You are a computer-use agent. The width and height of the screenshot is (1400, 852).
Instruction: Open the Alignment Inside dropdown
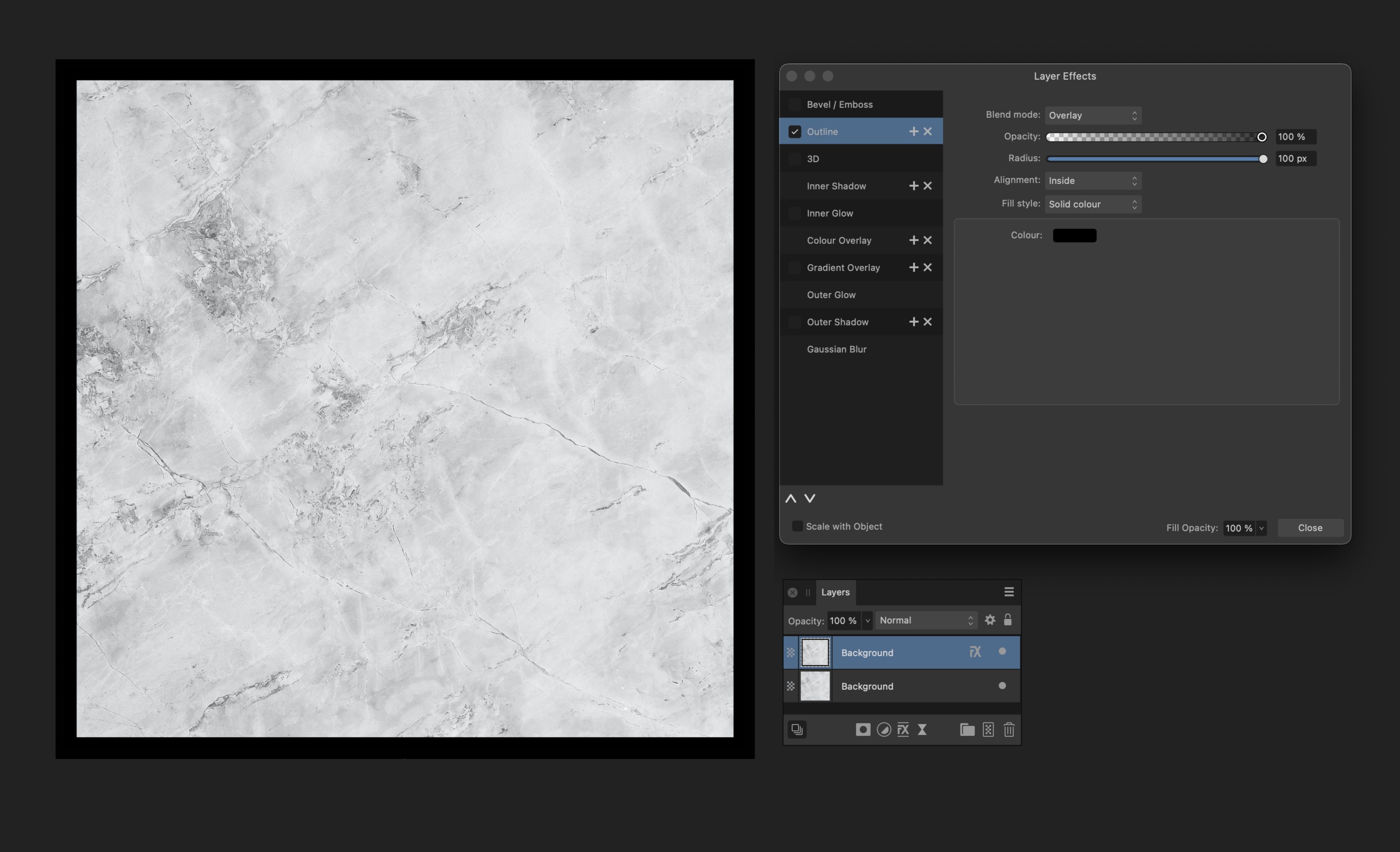[1093, 181]
